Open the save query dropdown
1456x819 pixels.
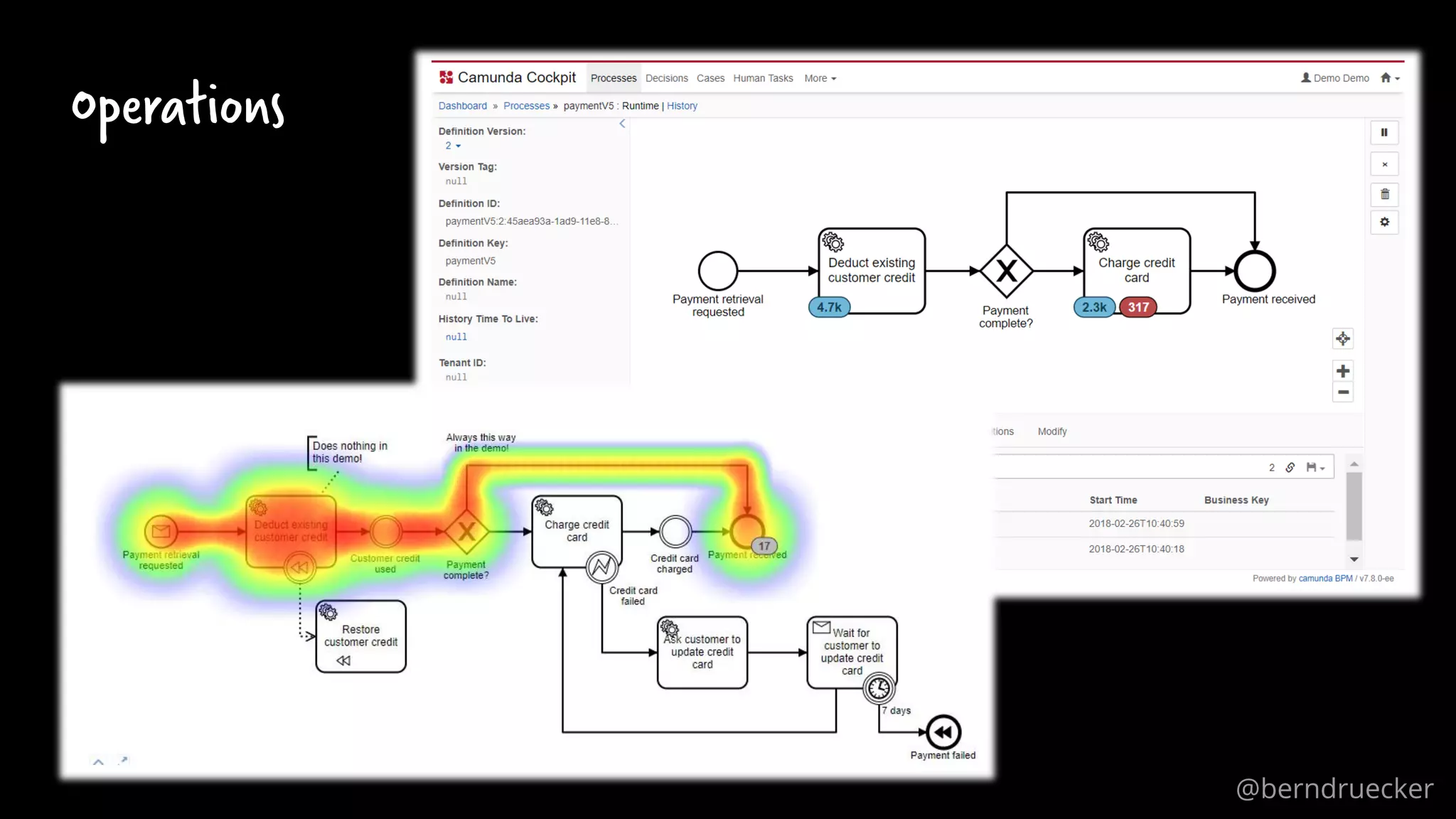coord(1315,467)
